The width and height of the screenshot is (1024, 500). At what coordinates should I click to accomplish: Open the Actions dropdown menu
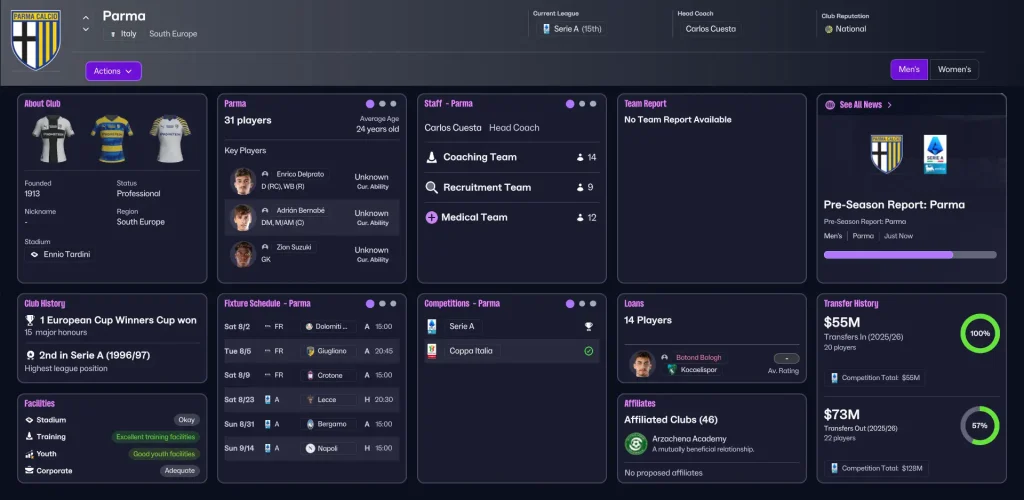(x=113, y=70)
